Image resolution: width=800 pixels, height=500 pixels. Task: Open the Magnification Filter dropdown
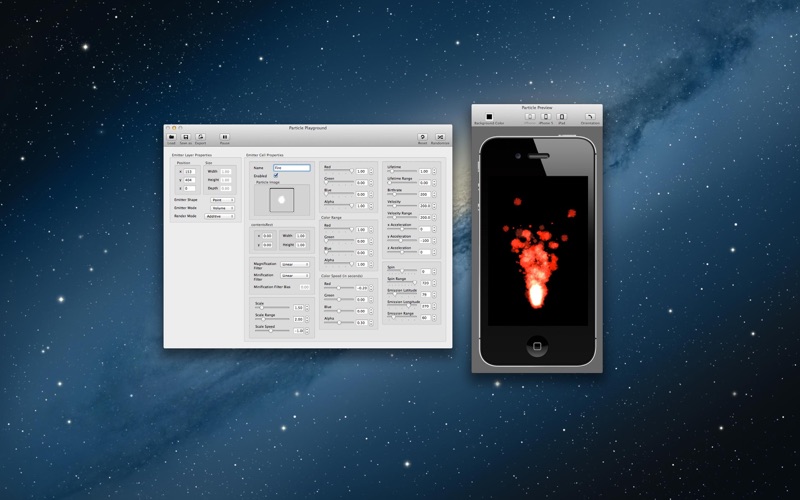(x=295, y=264)
